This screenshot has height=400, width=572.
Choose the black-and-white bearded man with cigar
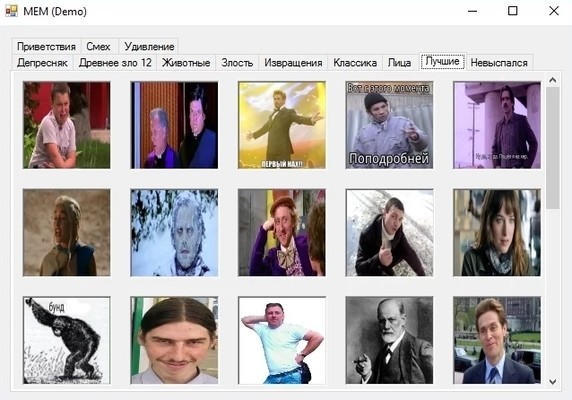tap(389, 340)
